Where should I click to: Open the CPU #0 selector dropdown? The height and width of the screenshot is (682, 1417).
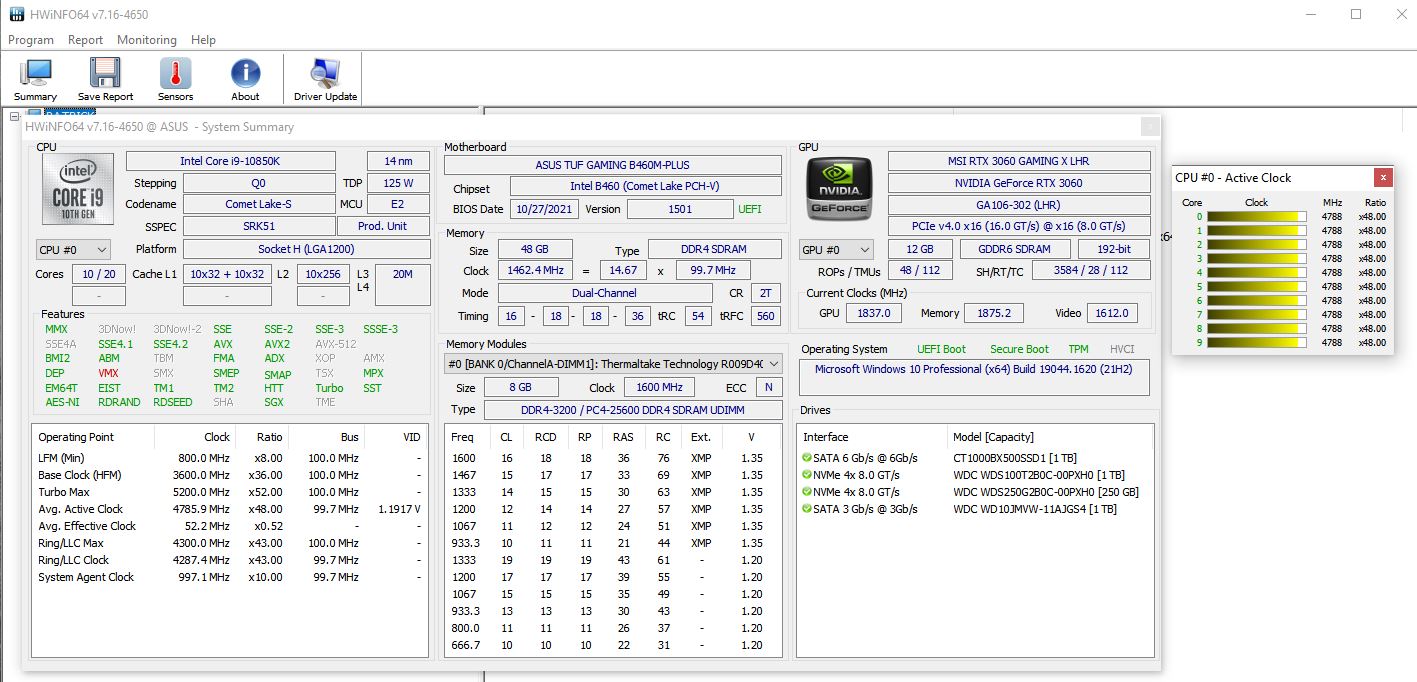point(72,249)
